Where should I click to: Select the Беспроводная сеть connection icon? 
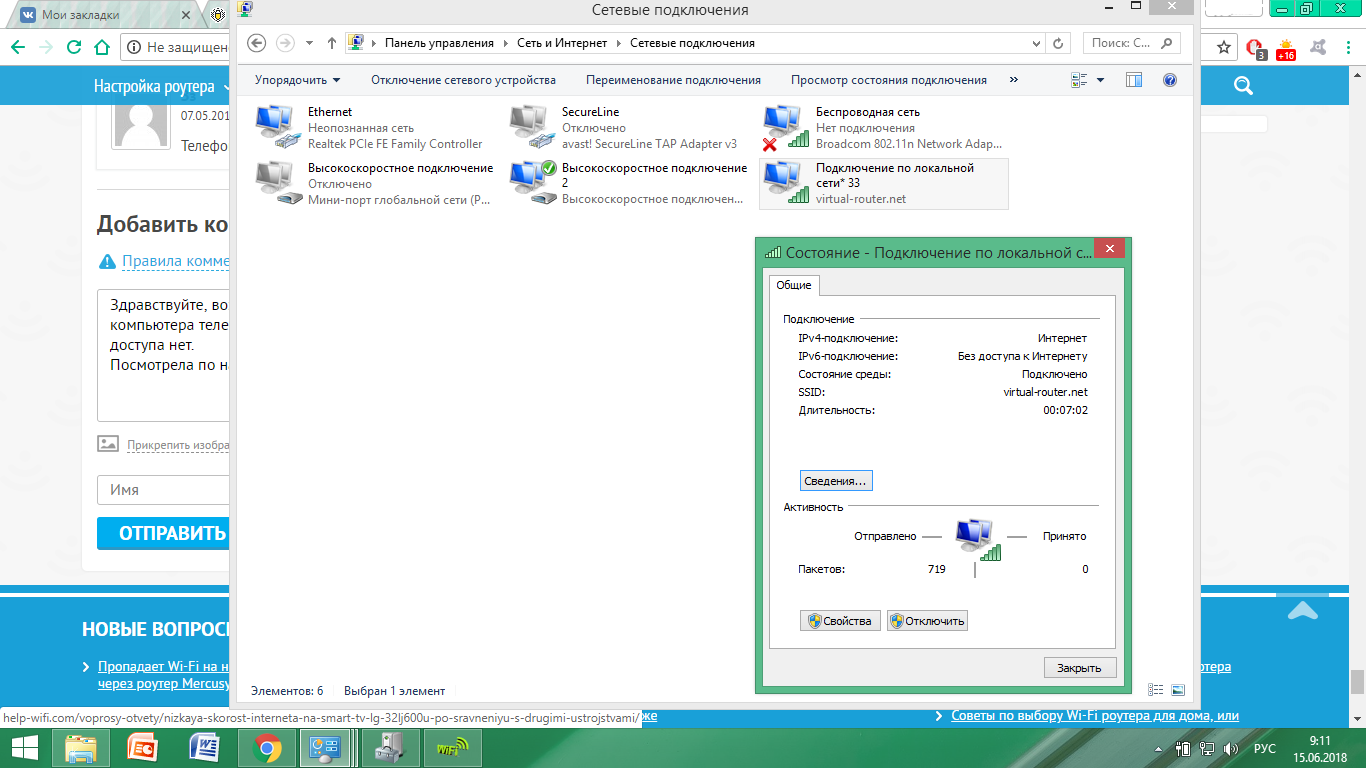(x=785, y=128)
